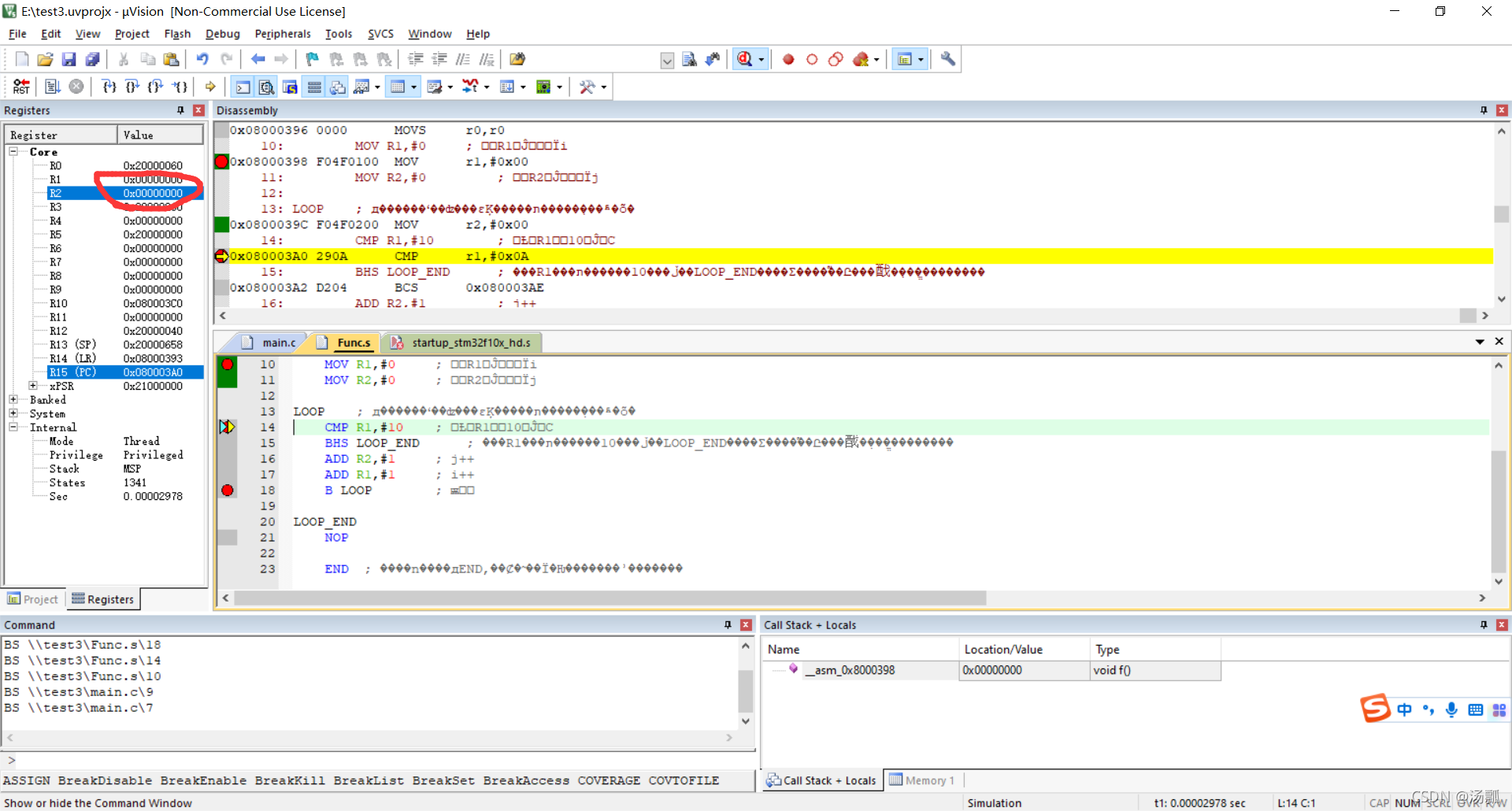The height and width of the screenshot is (811, 1512).
Task: Toggle the Disassembly Window toolbar button
Action: tap(267, 87)
